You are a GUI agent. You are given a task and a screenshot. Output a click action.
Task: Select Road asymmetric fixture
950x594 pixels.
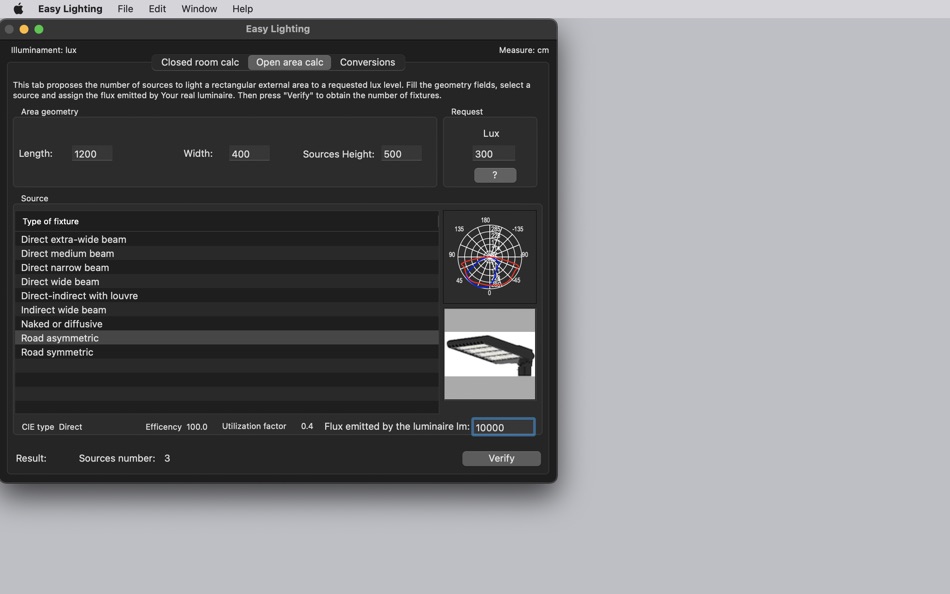(227, 338)
